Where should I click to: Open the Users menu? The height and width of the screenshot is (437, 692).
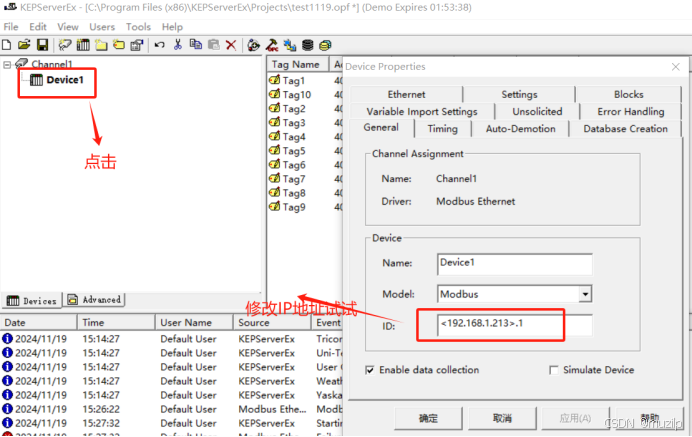click(x=102, y=27)
